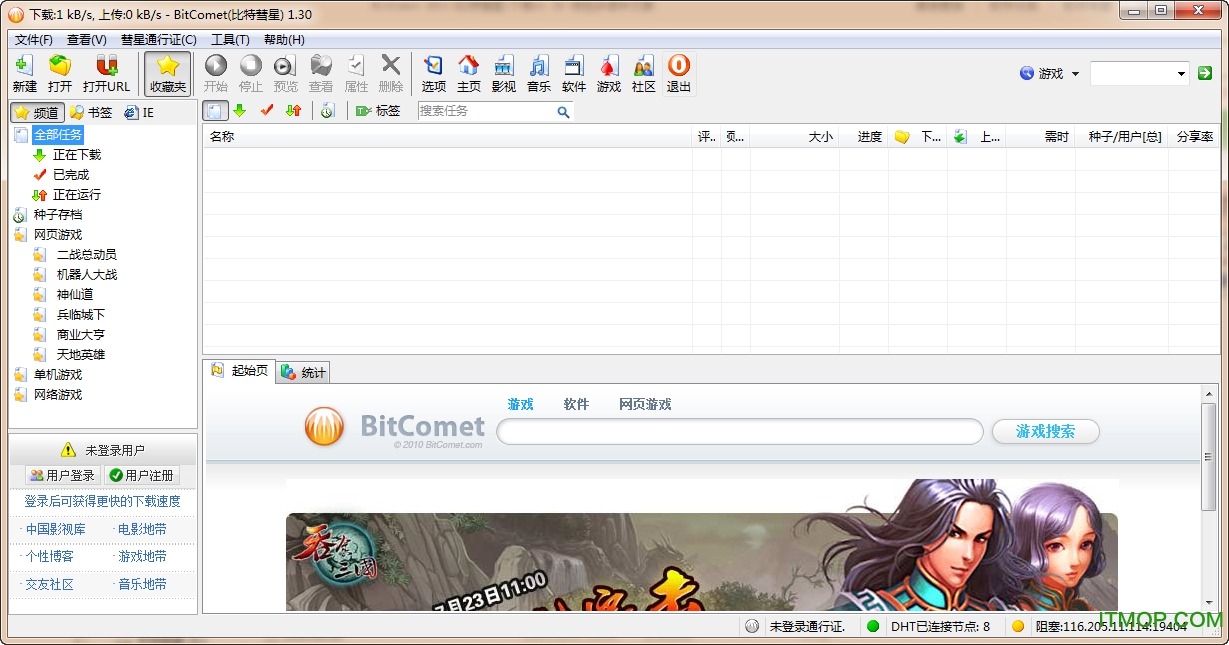Click the 查看 view toolbar icon
The image size is (1229, 645).
click(x=321, y=74)
